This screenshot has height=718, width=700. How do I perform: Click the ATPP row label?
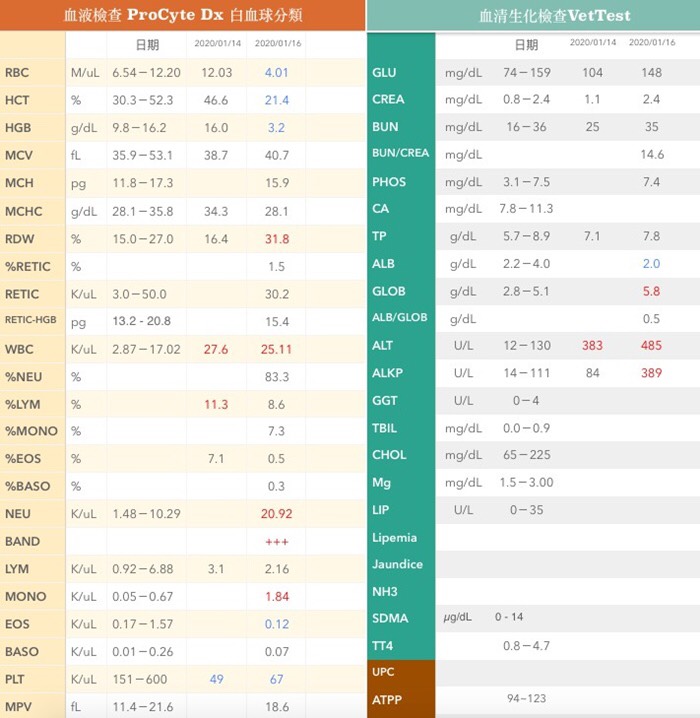(x=387, y=699)
